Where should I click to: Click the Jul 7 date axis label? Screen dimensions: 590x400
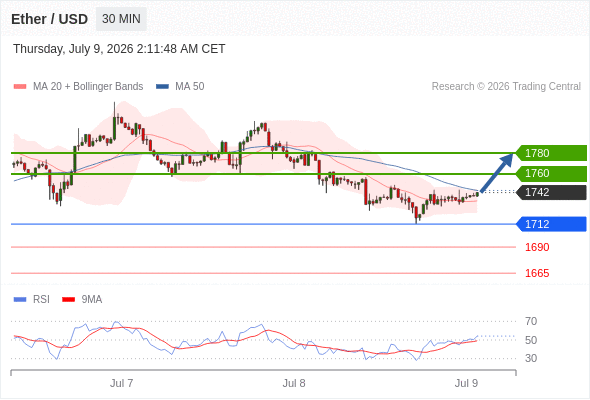pos(121,383)
